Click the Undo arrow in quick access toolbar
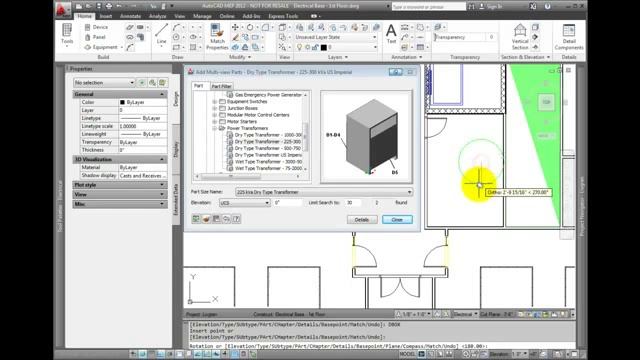 pyautogui.click(x=119, y=6)
